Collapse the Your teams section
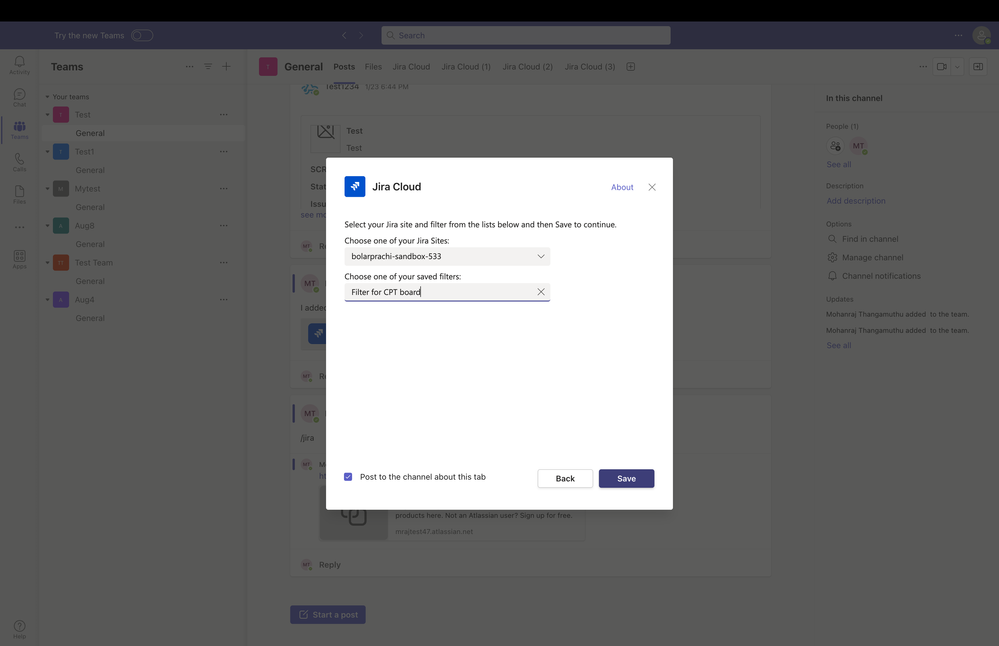 (47, 97)
